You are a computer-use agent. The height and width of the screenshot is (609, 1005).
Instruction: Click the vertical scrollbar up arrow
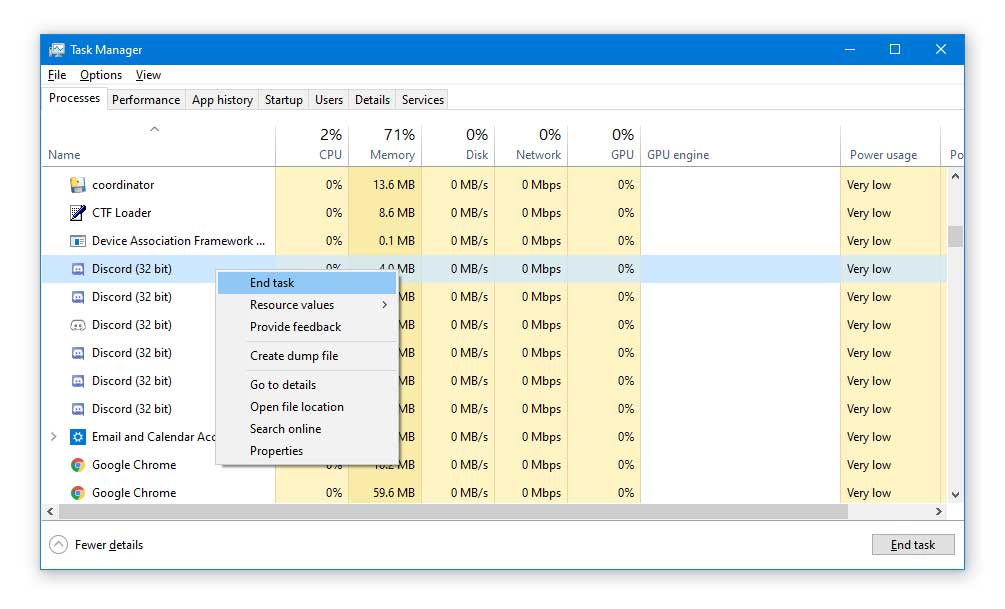tap(955, 176)
